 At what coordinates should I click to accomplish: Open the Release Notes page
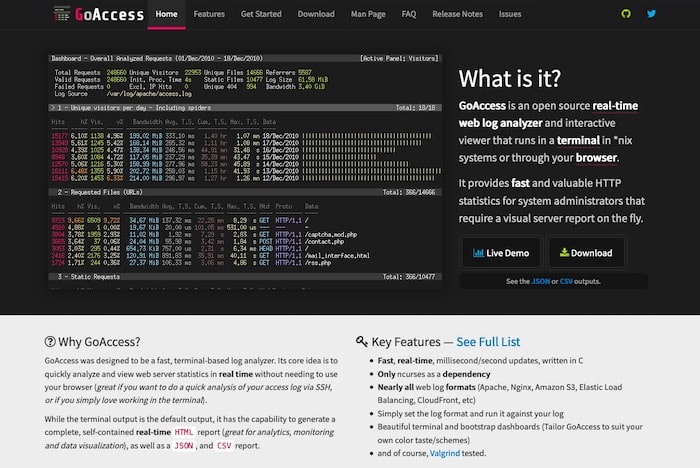click(x=457, y=14)
